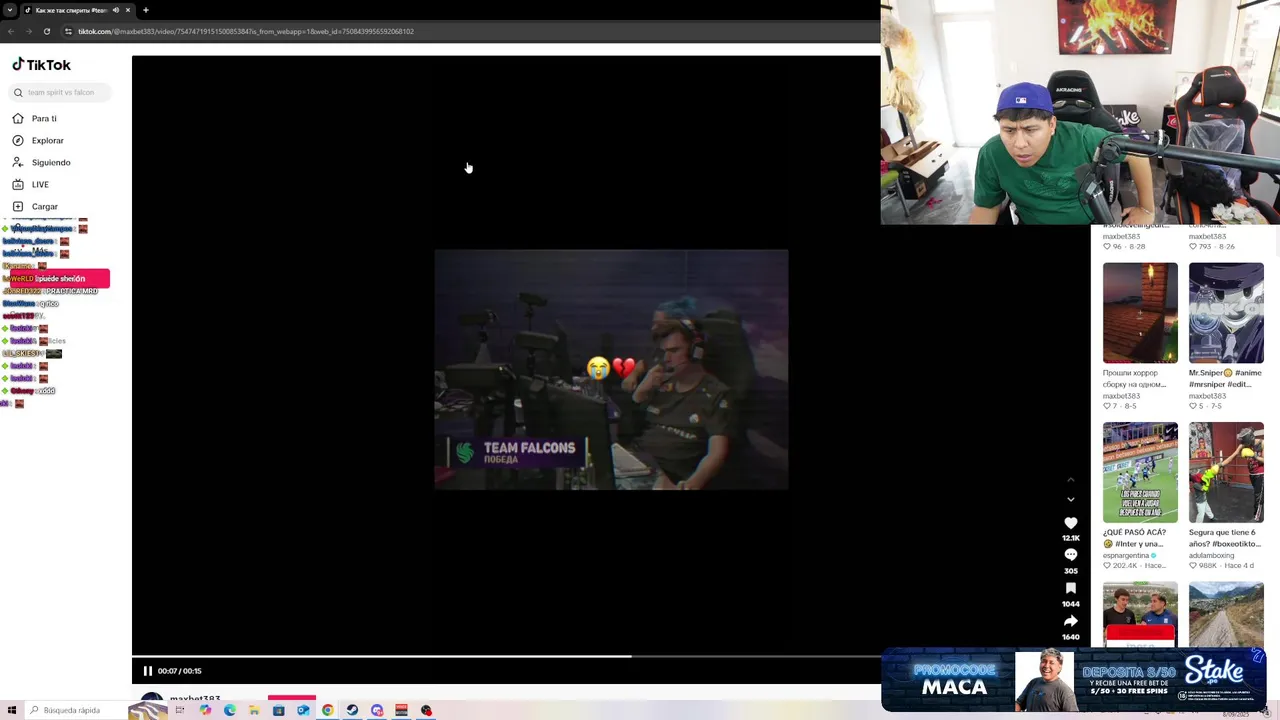1280x720 pixels.
Task: Open Windows Start menu
Action: tap(11, 710)
